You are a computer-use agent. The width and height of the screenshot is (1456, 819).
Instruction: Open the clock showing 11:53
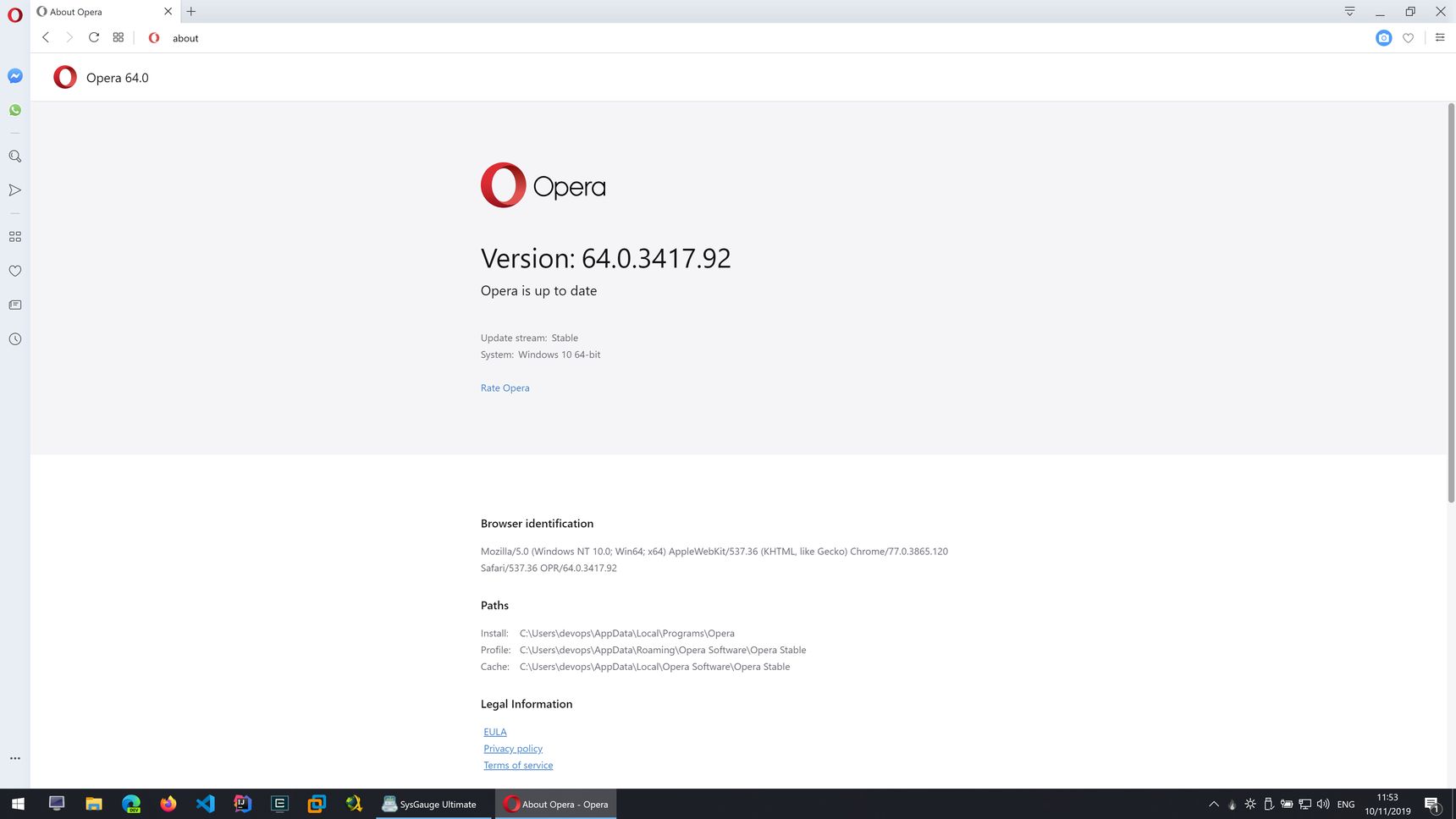click(1387, 804)
